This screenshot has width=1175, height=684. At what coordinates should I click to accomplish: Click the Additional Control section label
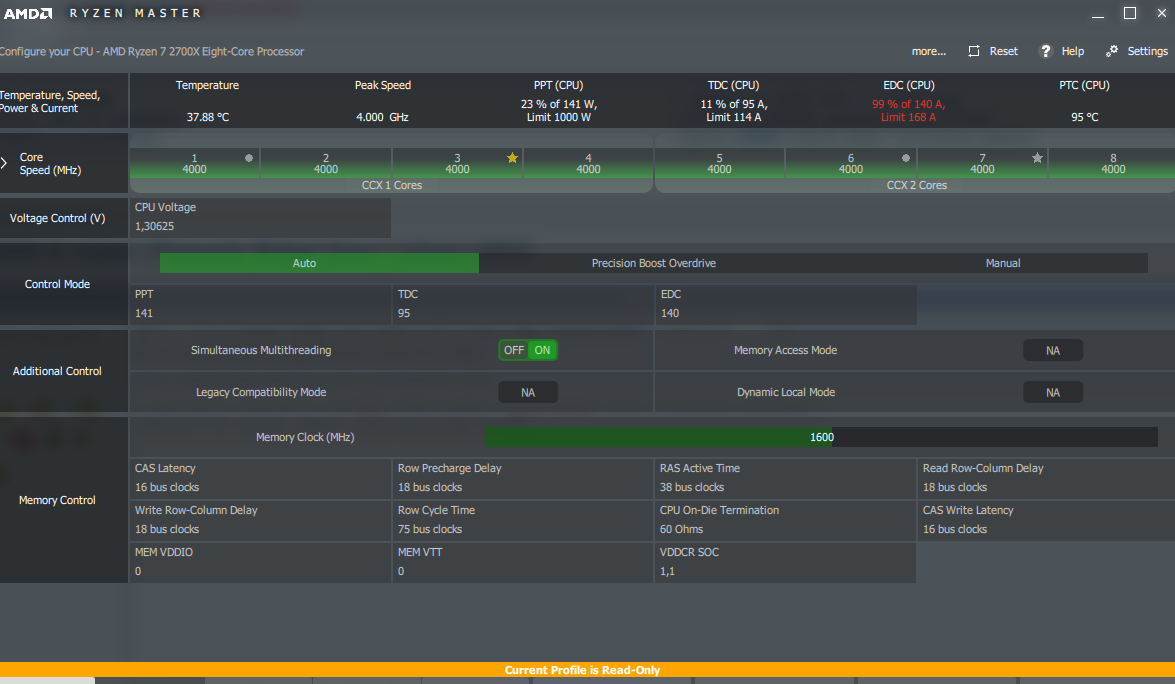point(57,371)
